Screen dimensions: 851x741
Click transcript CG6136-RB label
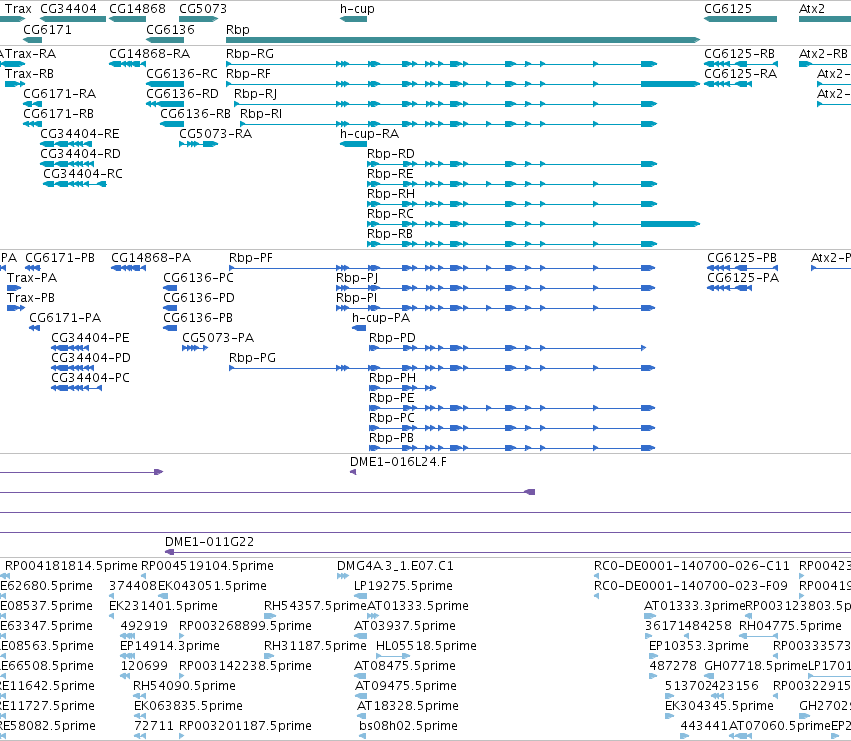click(x=195, y=114)
